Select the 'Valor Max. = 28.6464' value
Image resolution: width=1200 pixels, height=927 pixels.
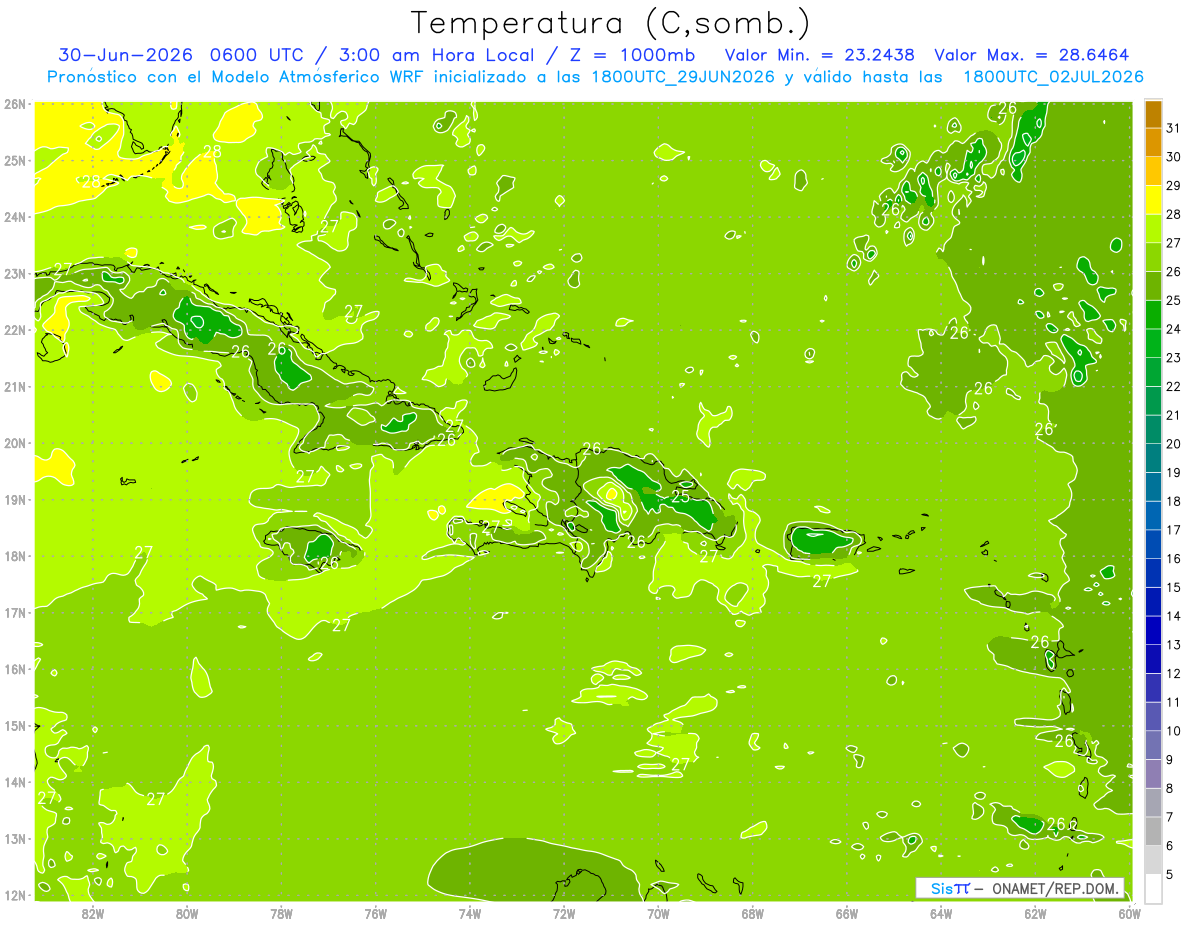pyautogui.click(x=1032, y=55)
